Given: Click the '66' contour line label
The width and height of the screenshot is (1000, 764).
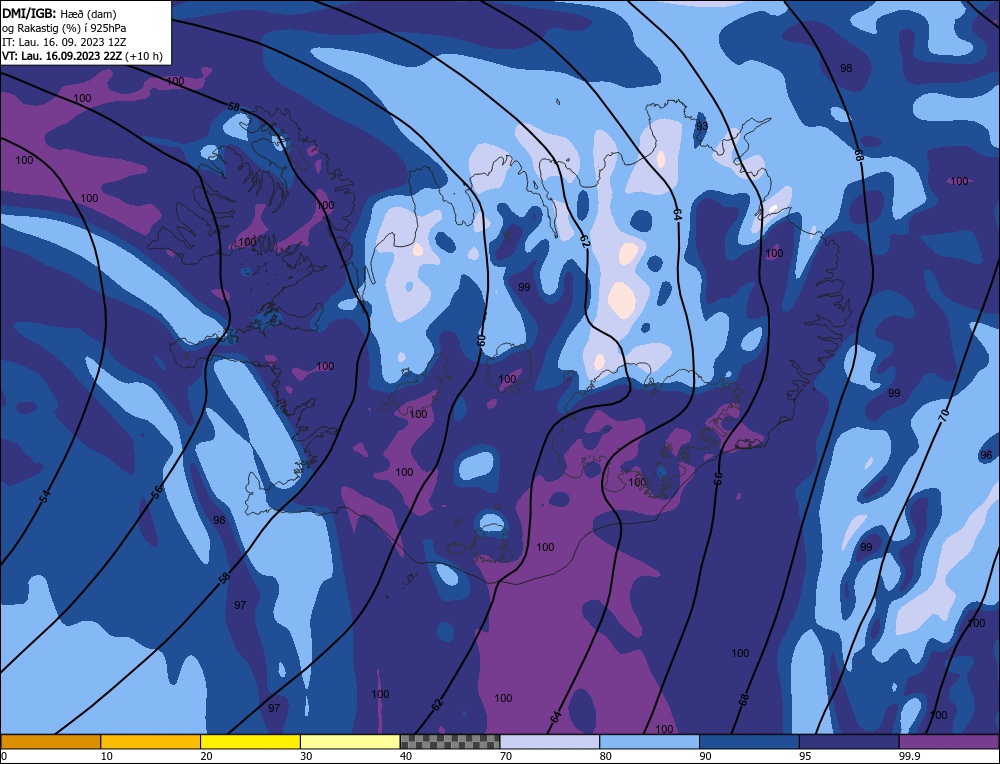Looking at the screenshot, I should coord(718,478).
